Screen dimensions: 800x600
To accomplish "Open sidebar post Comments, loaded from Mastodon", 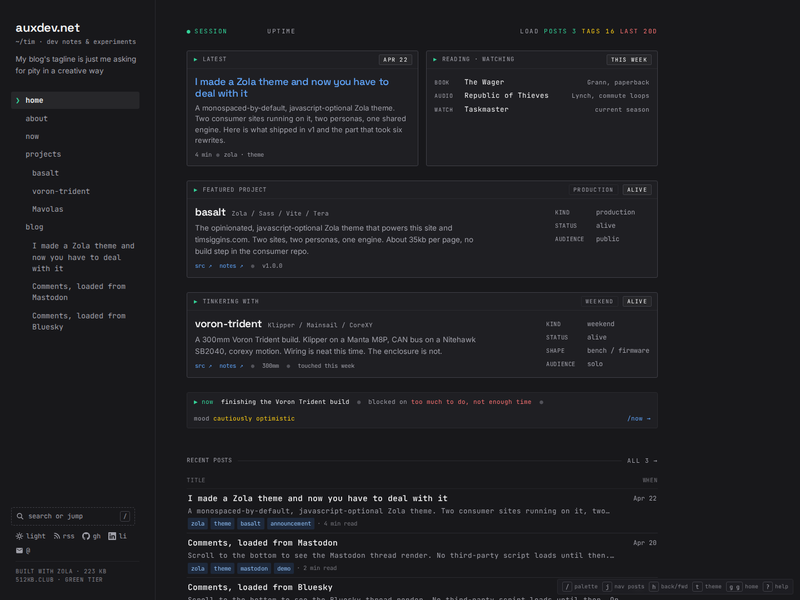I will click(x=79, y=292).
